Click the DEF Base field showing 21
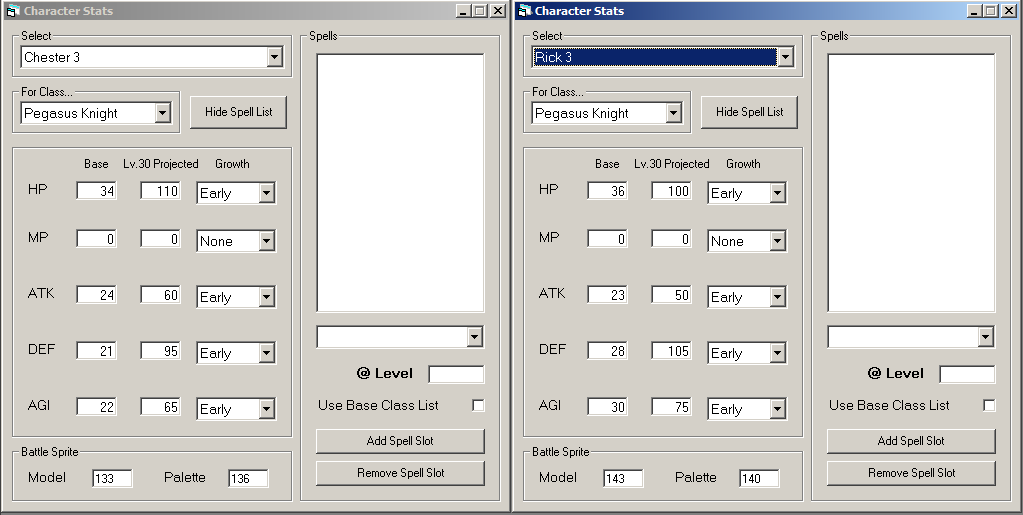This screenshot has width=1023, height=515. [x=97, y=351]
